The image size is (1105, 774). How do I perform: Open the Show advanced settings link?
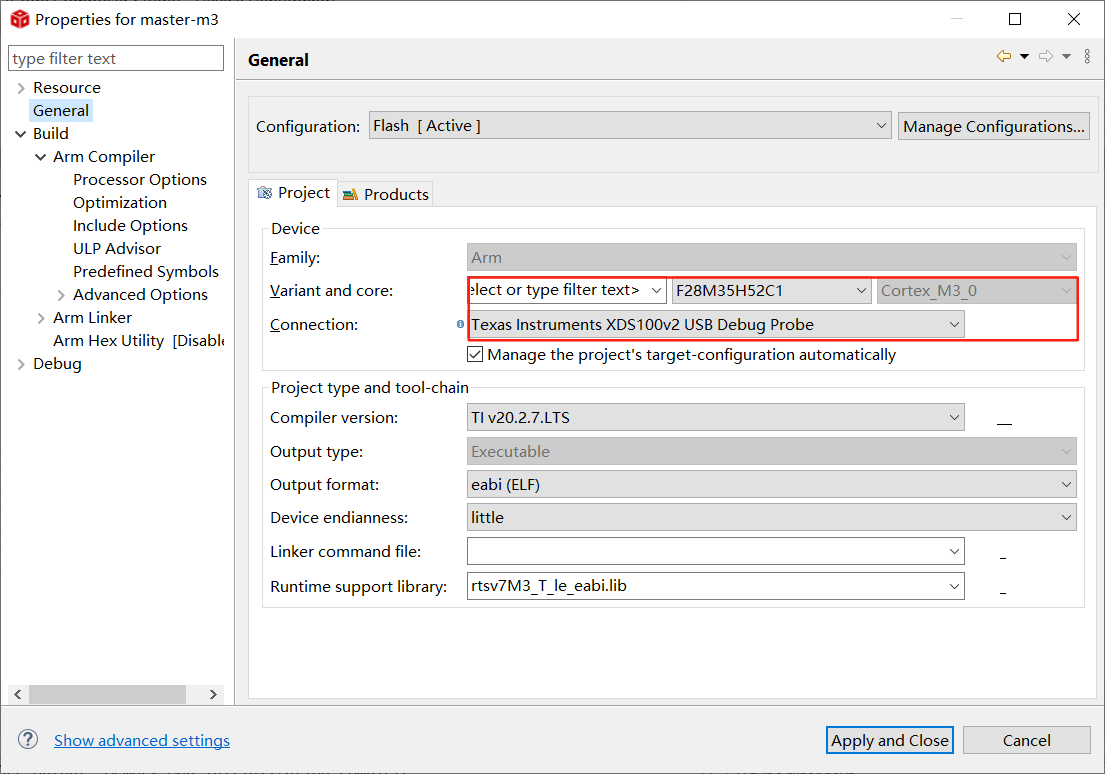[142, 741]
